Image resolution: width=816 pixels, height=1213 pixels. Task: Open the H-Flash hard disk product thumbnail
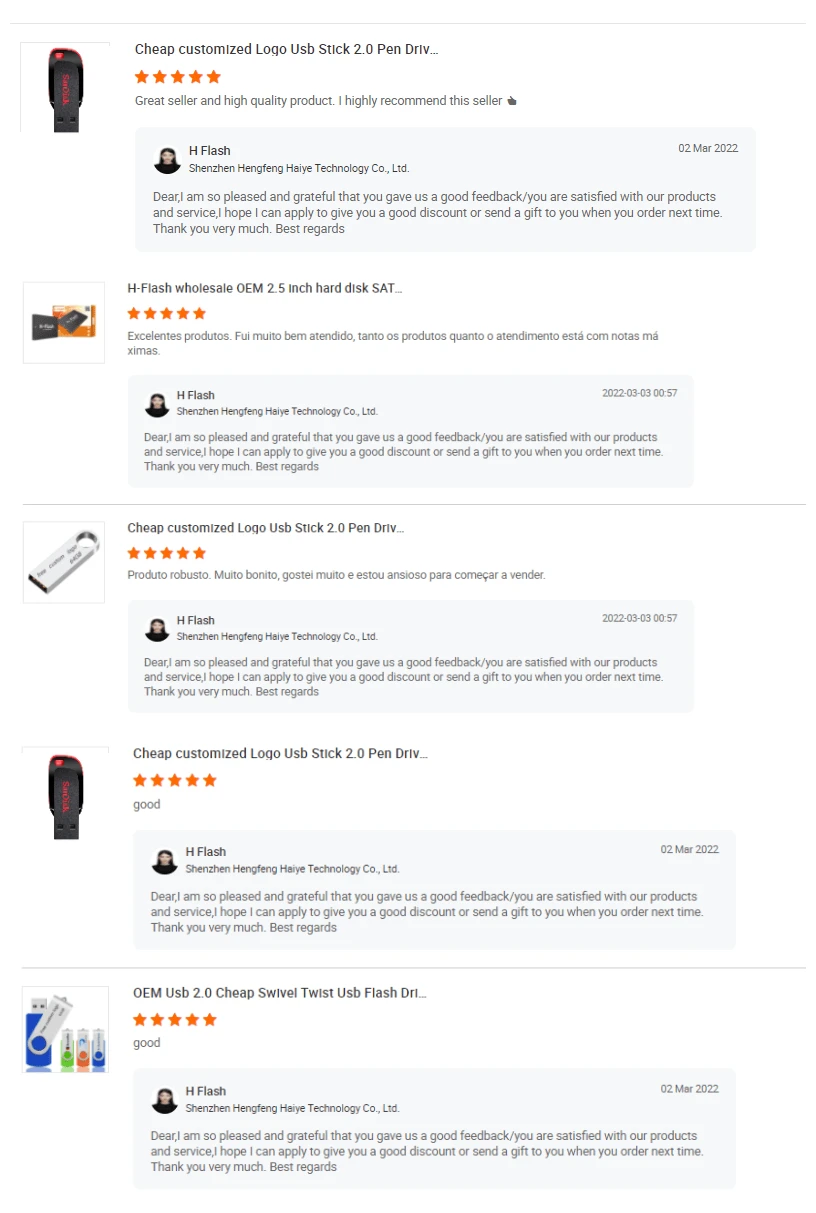[64, 322]
